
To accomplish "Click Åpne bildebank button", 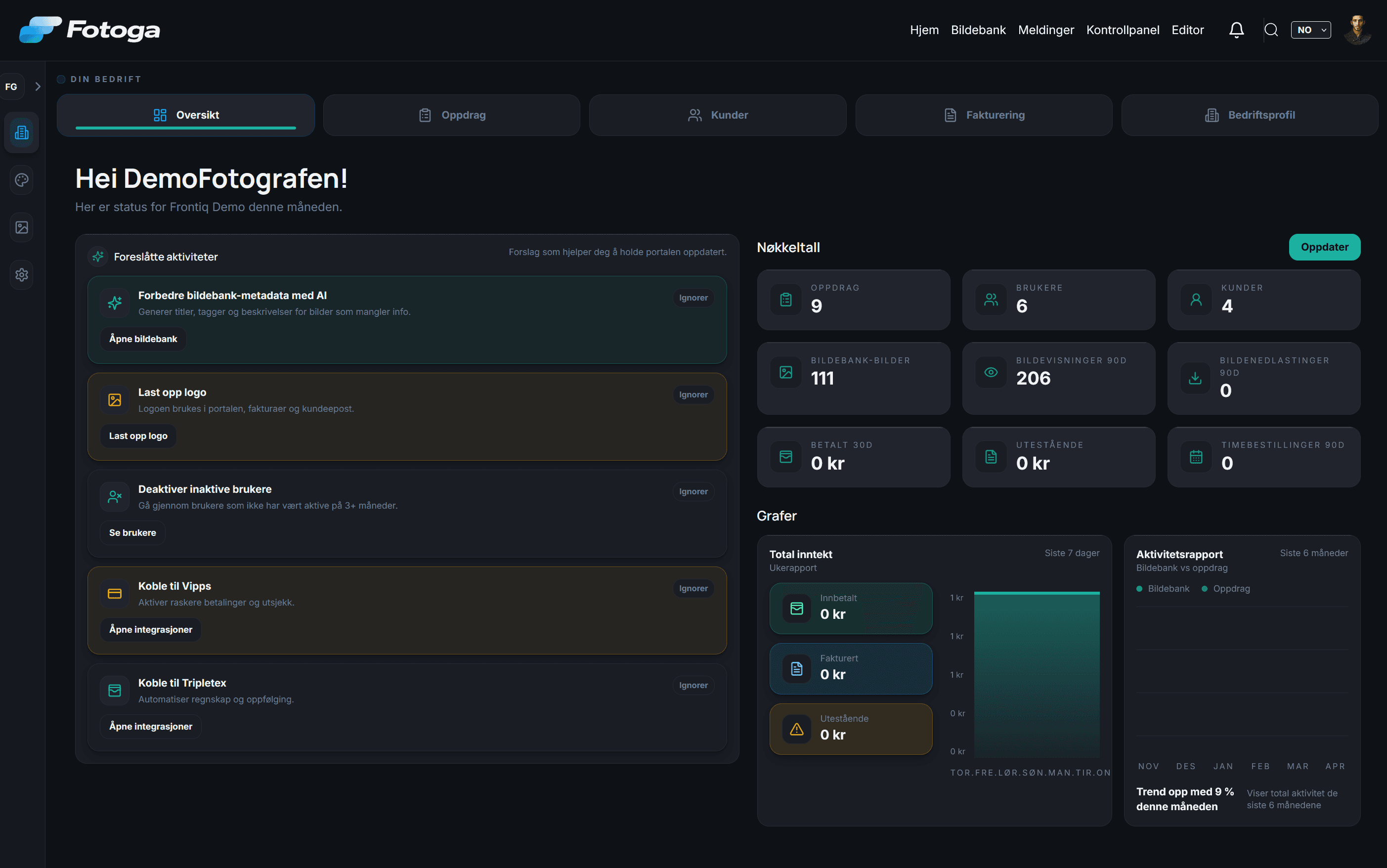I will [x=143, y=339].
